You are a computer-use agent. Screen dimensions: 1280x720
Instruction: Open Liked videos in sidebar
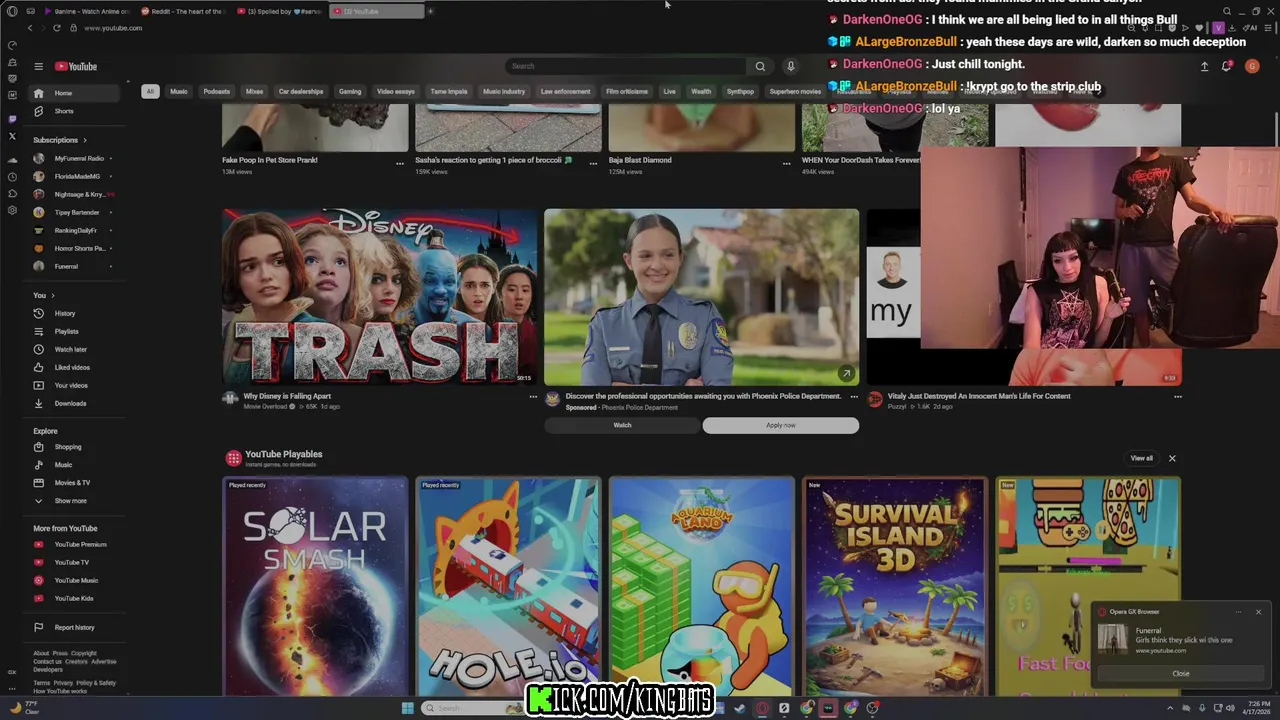(x=75, y=367)
